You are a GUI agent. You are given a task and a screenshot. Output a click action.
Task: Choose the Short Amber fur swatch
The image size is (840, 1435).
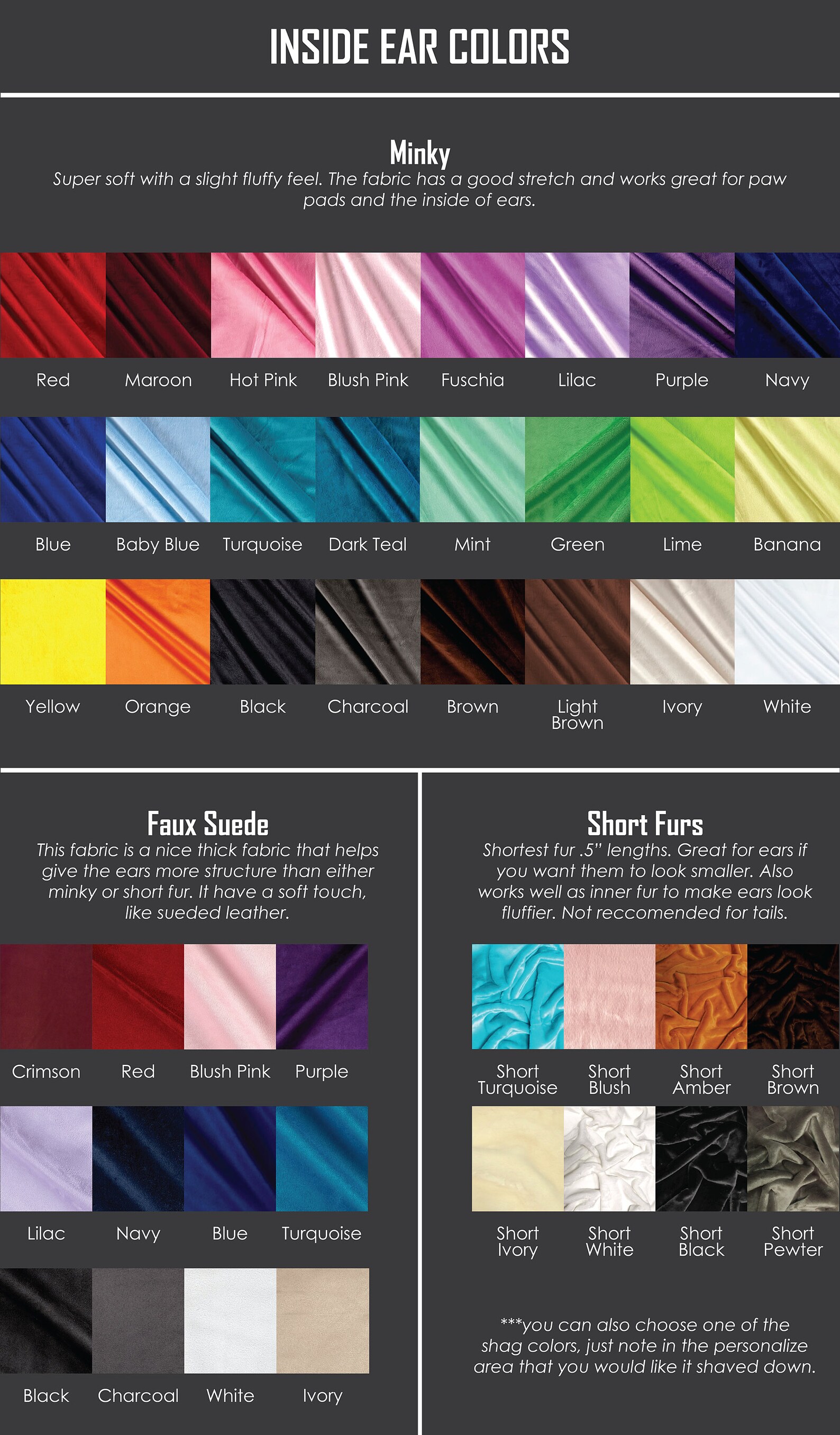point(701,997)
